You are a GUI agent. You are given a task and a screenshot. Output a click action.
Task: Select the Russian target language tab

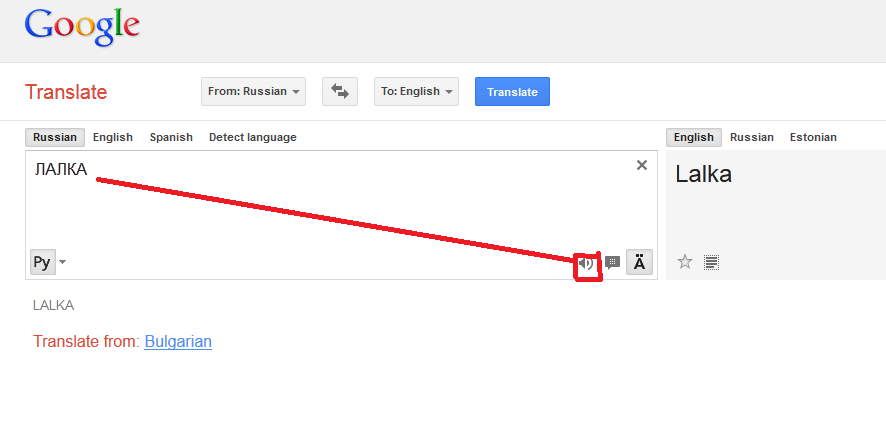point(752,137)
